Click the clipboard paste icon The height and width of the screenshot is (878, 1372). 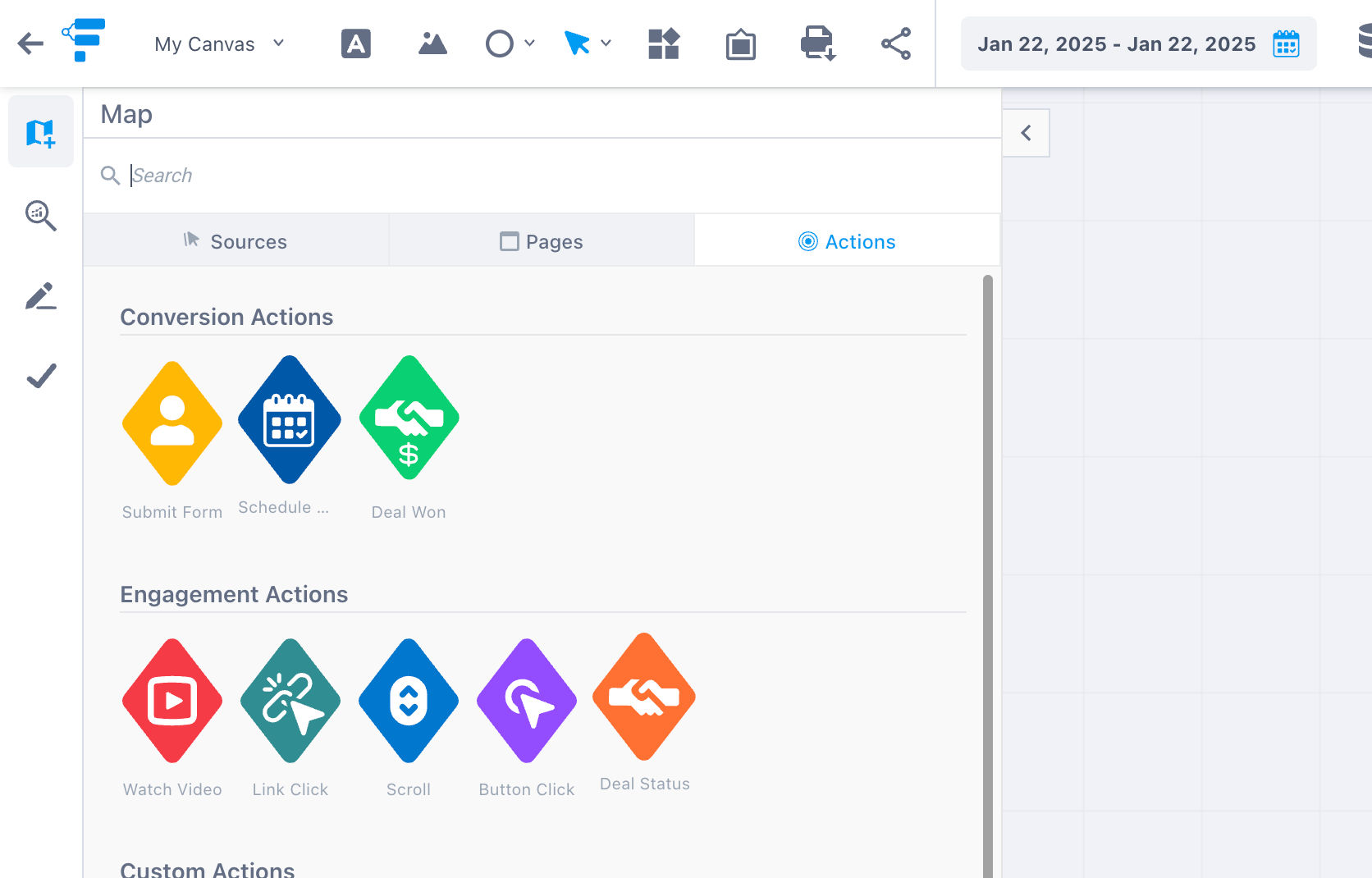pos(740,44)
